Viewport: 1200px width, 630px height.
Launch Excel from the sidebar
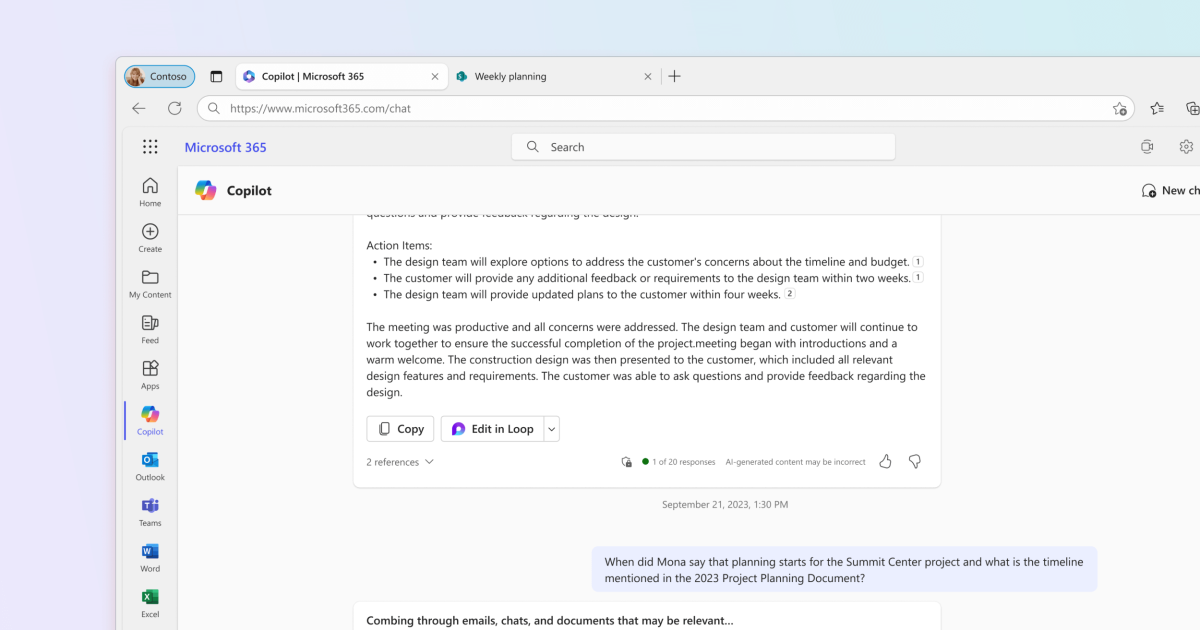tap(150, 604)
